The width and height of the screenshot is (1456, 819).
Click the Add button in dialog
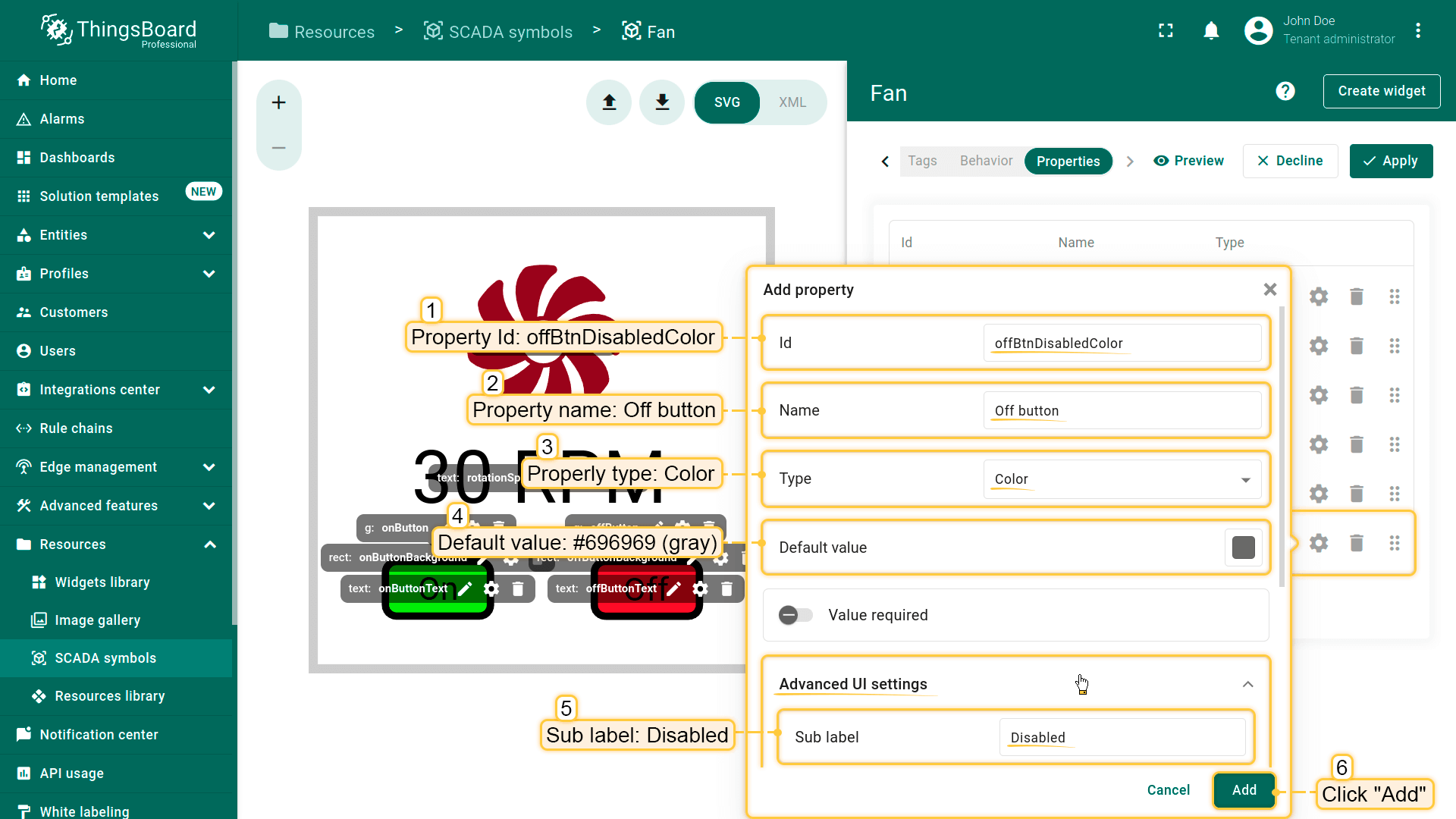click(x=1244, y=790)
